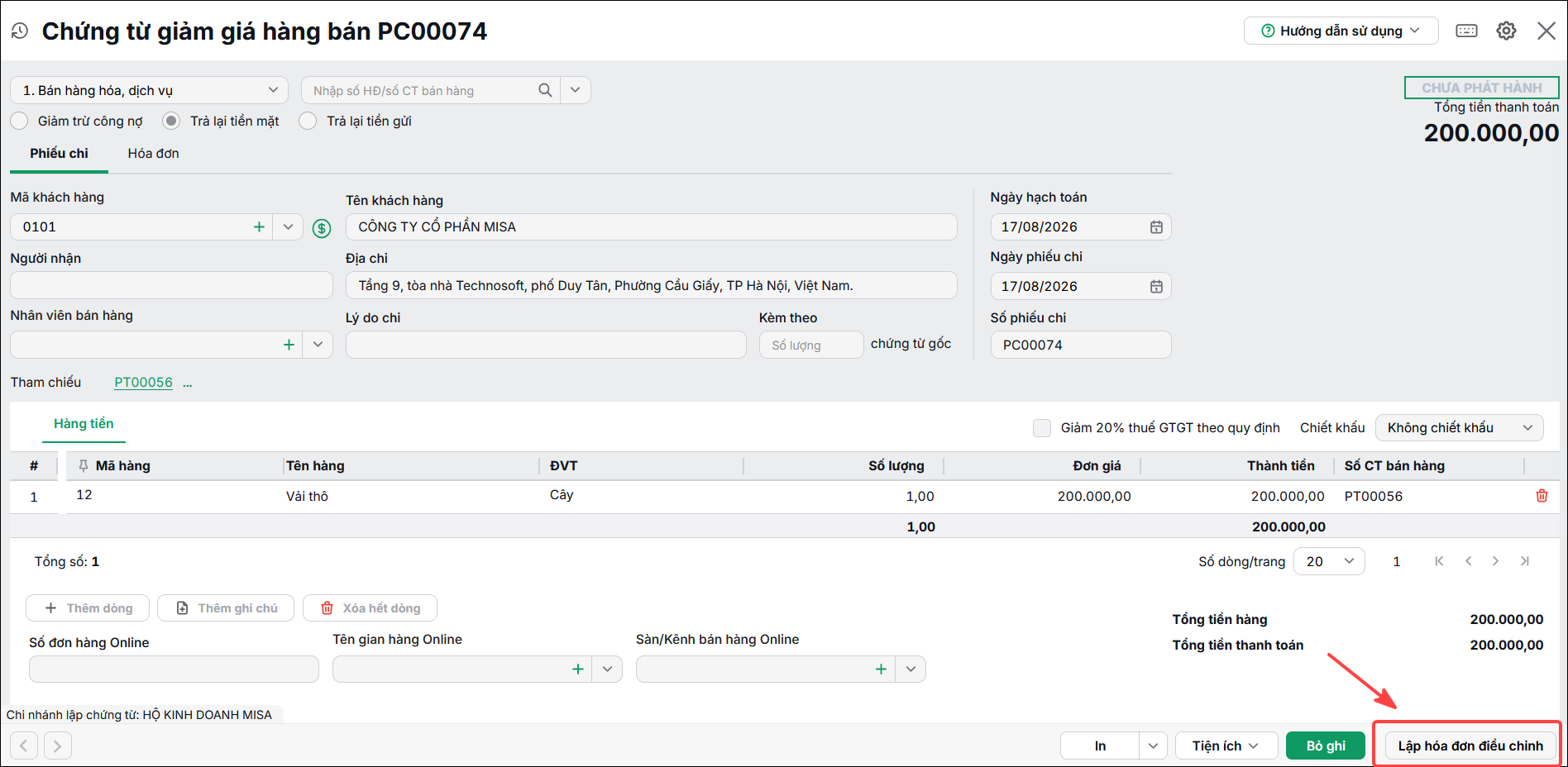Change Số dòng/trang dropdown value 20
The image size is (1568, 767).
1329,561
